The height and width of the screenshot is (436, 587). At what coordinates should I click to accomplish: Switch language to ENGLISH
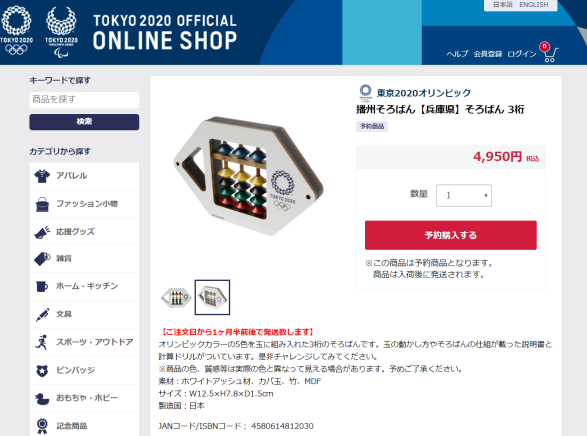point(533,5)
